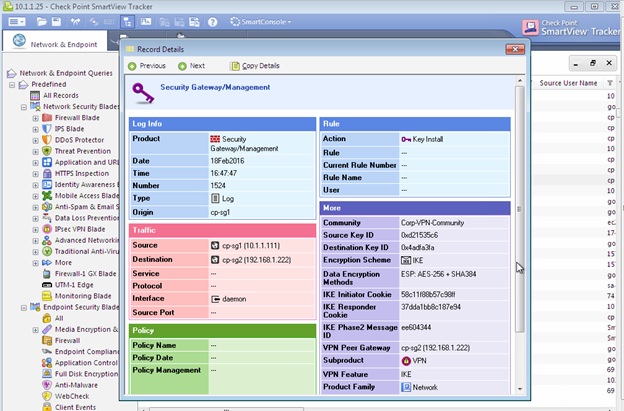
Task: Click the Record Details vertical scrollbar thumb
Action: (520, 209)
